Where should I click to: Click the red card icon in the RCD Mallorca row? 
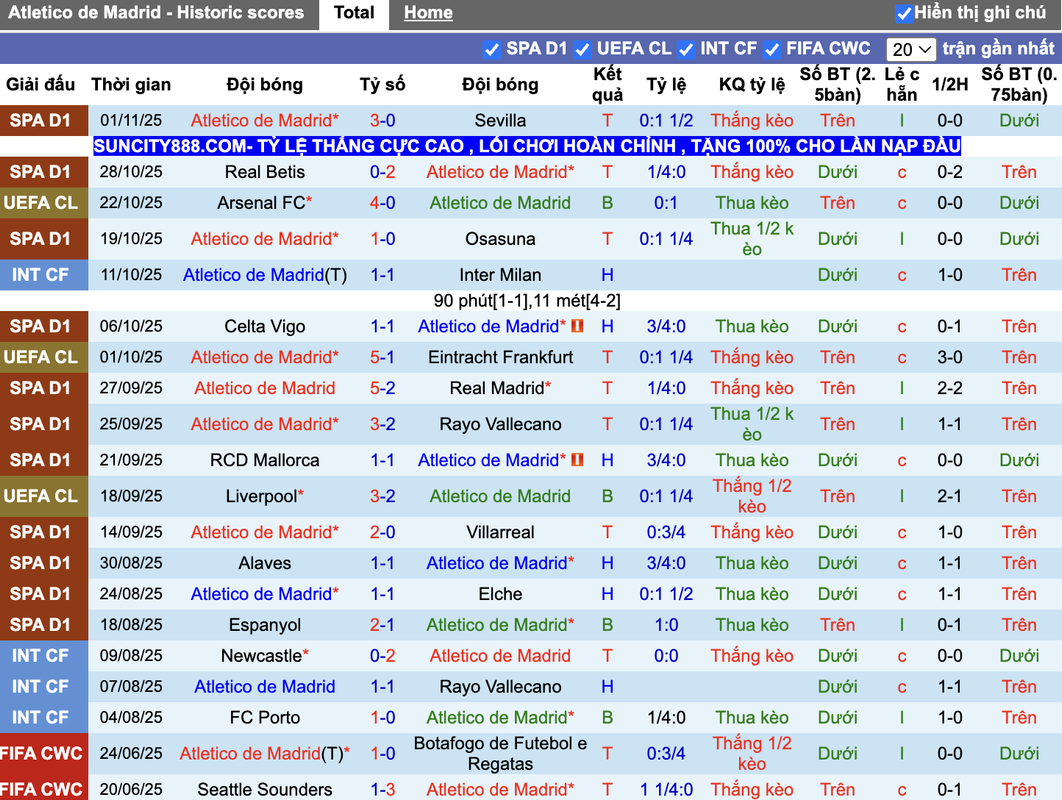(x=577, y=460)
